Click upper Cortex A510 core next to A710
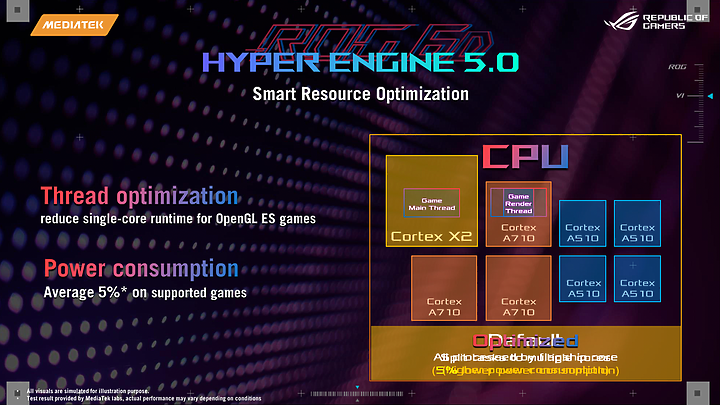Image resolution: width=720 pixels, height=405 pixels. point(583,224)
